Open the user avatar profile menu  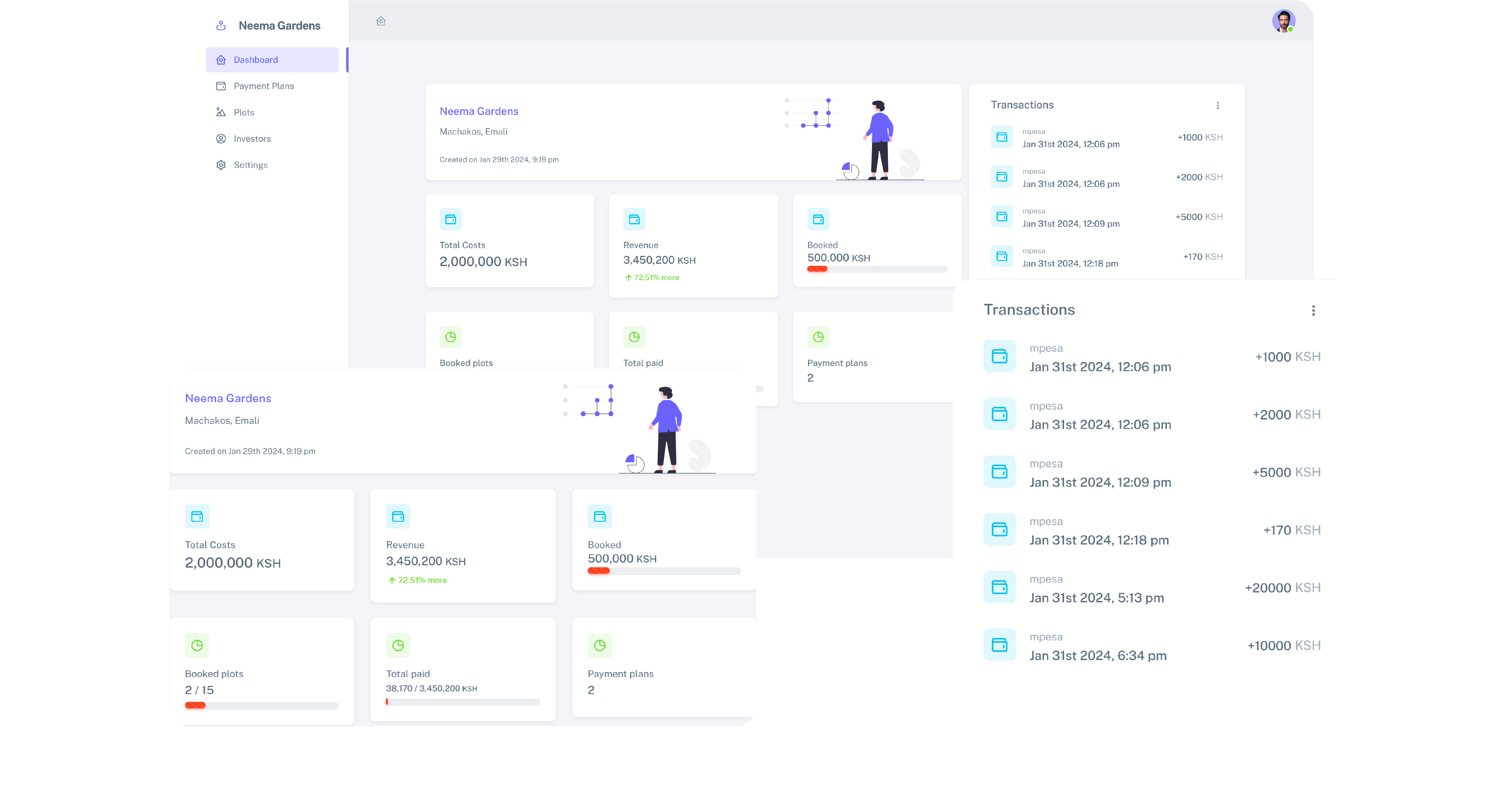[1283, 21]
